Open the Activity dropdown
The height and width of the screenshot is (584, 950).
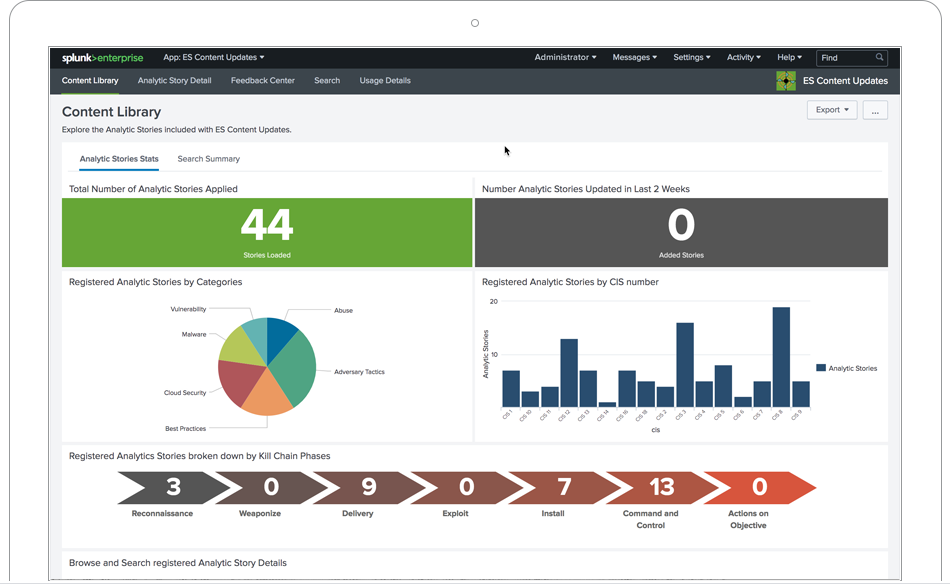(743, 57)
